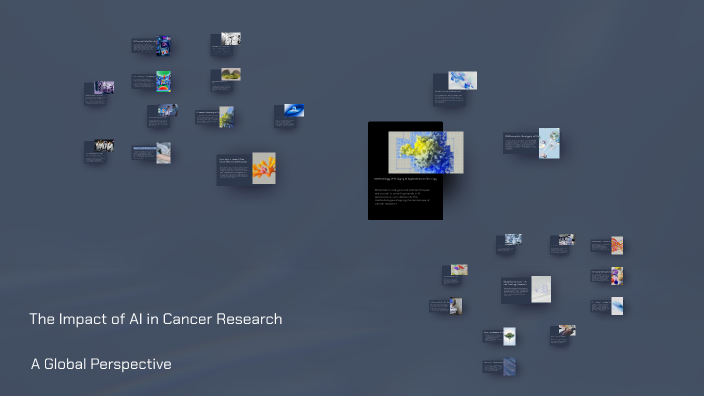Click the subtitle "A Global Perspective"

click(x=101, y=364)
